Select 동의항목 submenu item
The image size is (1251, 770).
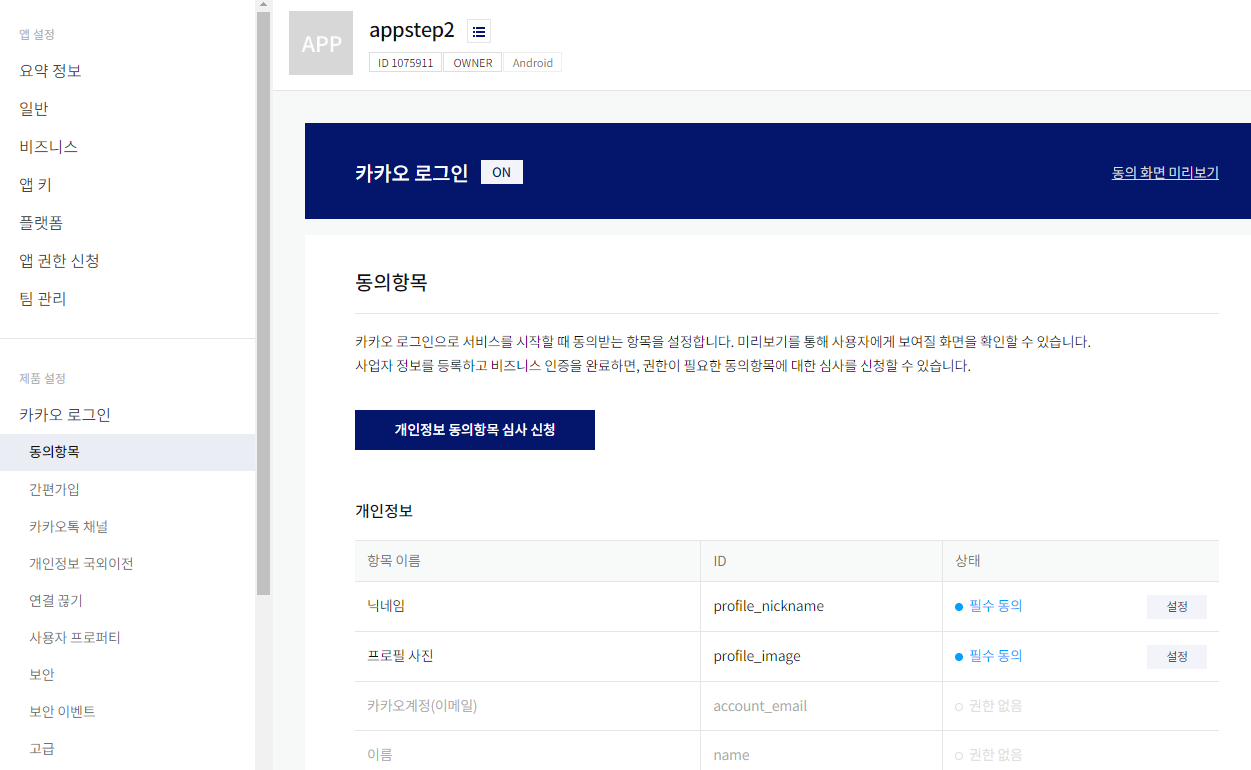tap(128, 452)
